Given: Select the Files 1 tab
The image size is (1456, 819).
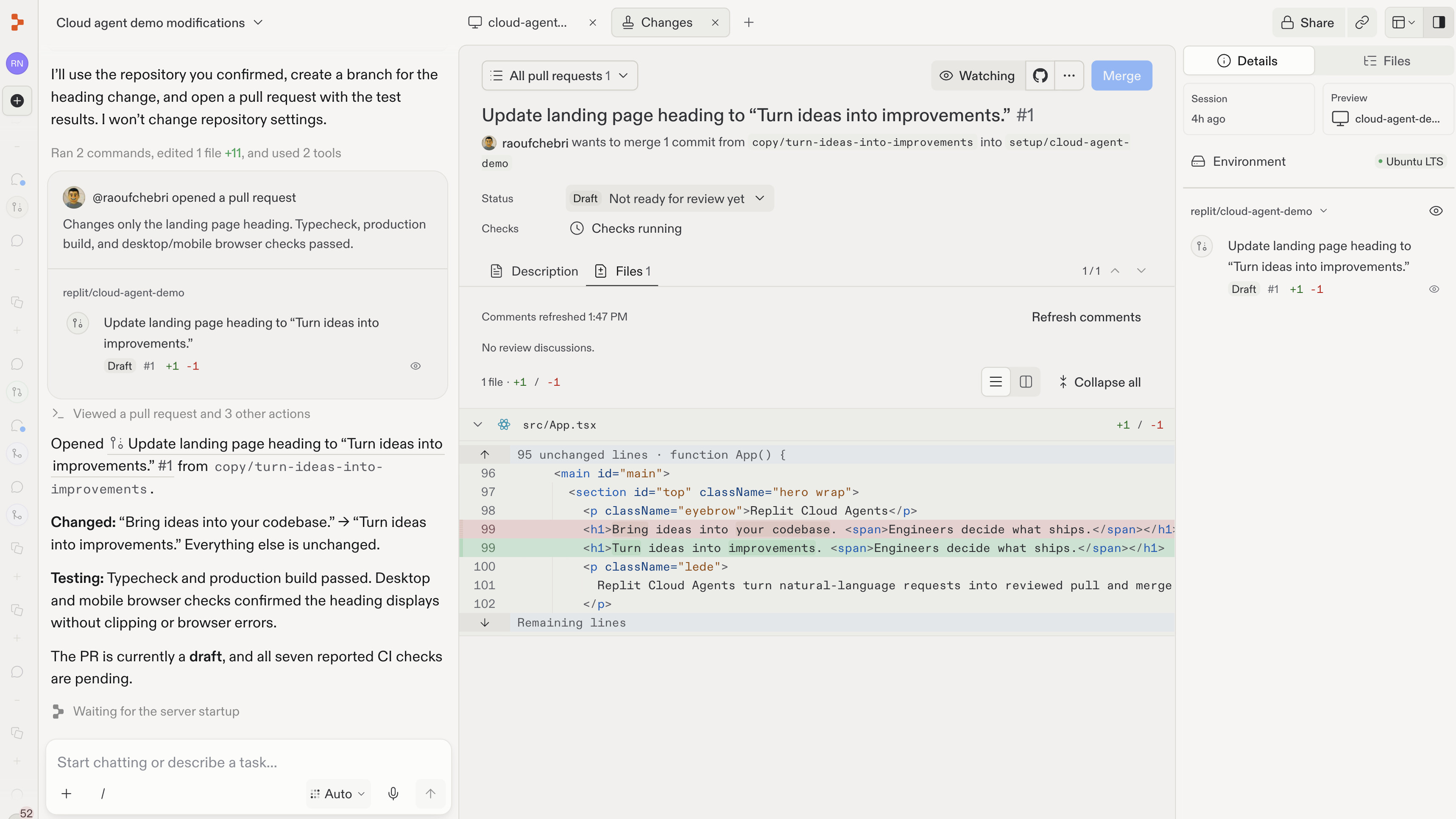Looking at the screenshot, I should pyautogui.click(x=622, y=271).
